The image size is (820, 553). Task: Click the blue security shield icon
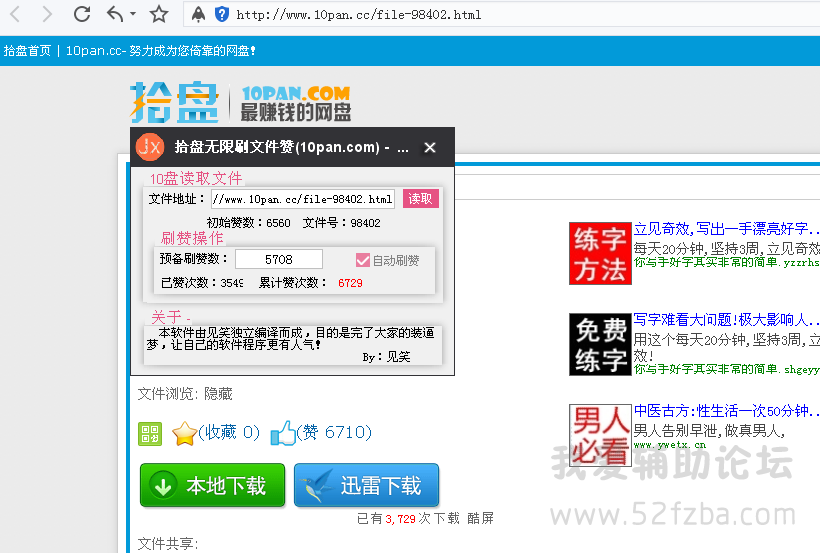222,14
